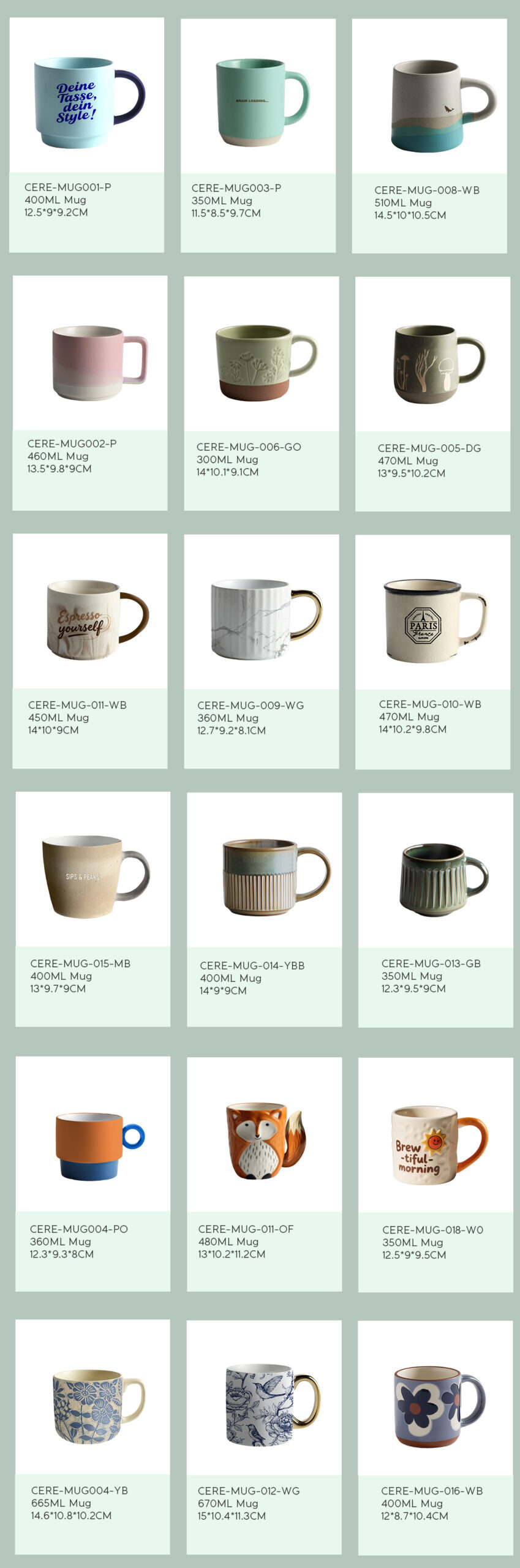Select the blue 'Deine Tasse, dein Style!' mug
Screen dimensions: 520x1568
(x=89, y=102)
